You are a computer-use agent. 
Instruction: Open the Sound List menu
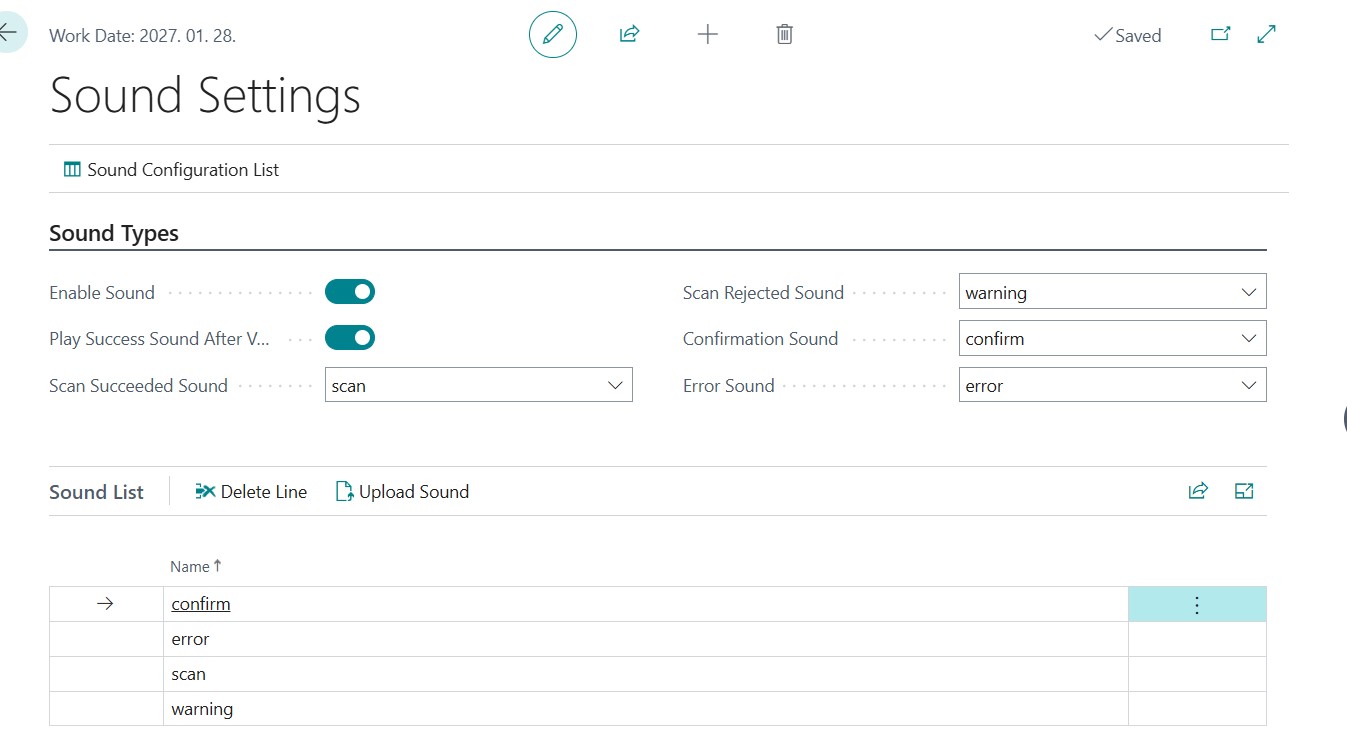pos(96,492)
